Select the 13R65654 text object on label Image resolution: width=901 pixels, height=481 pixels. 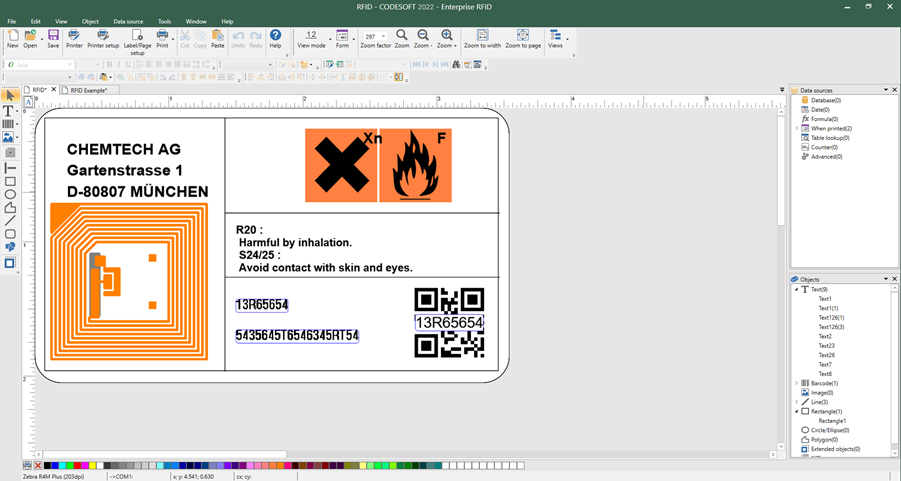click(261, 305)
